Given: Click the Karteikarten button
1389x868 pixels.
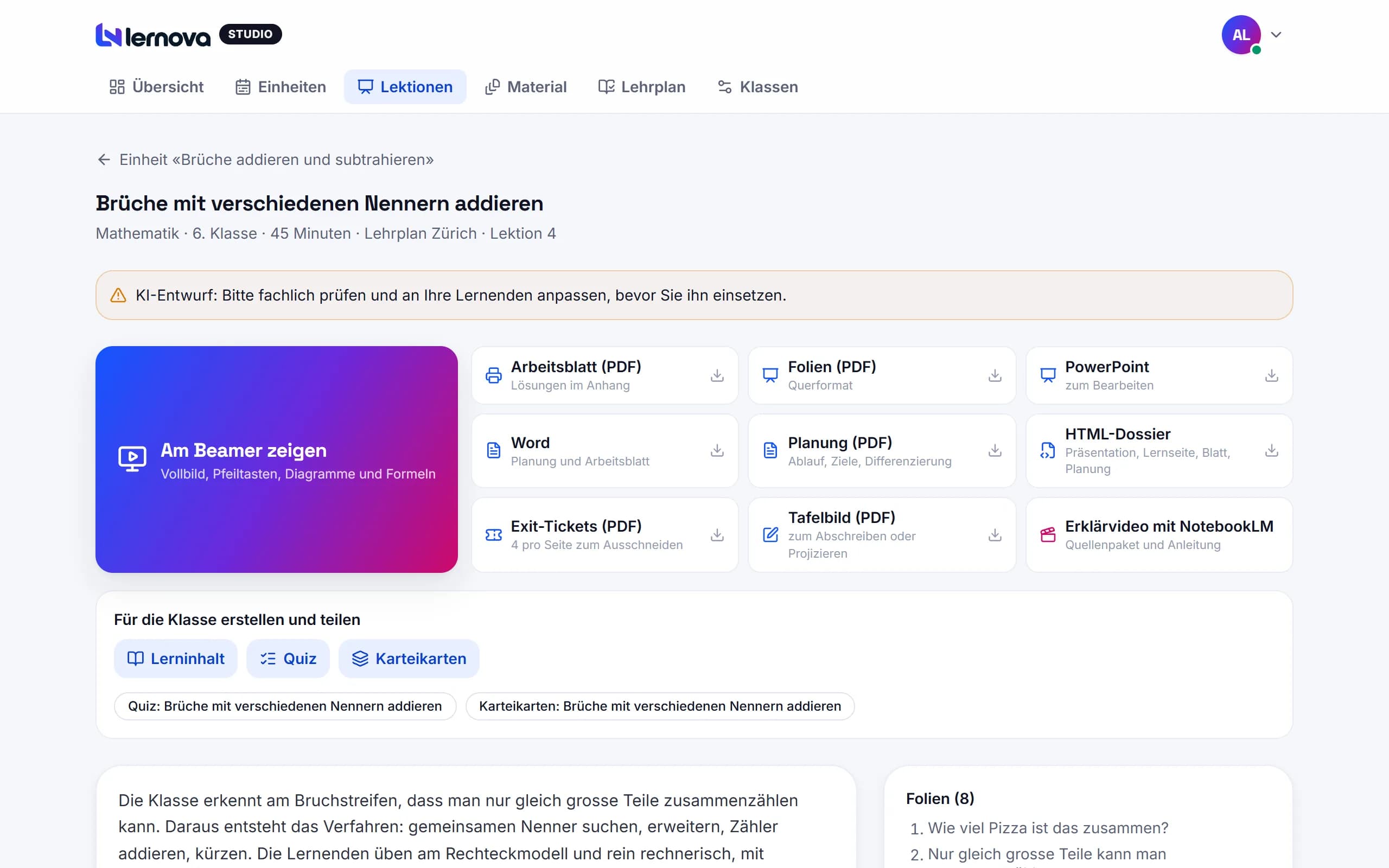Looking at the screenshot, I should click(x=409, y=659).
